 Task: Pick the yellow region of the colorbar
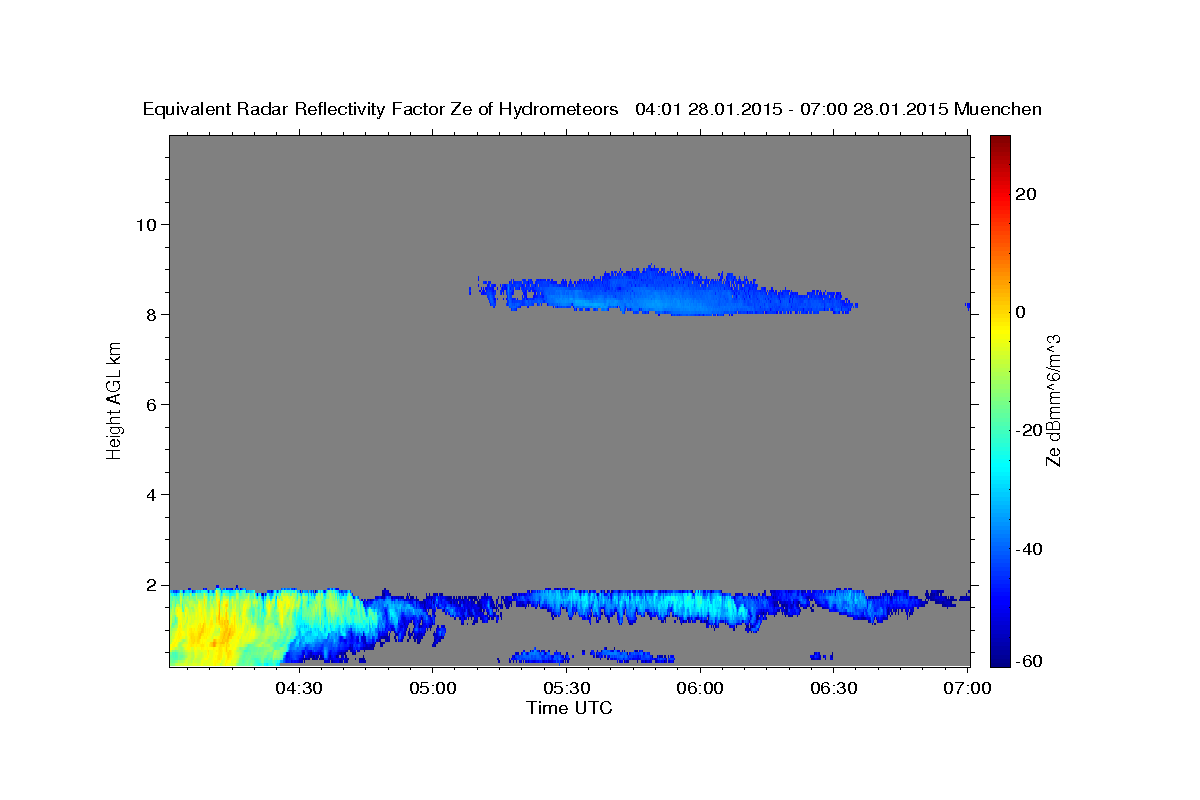tap(998, 330)
